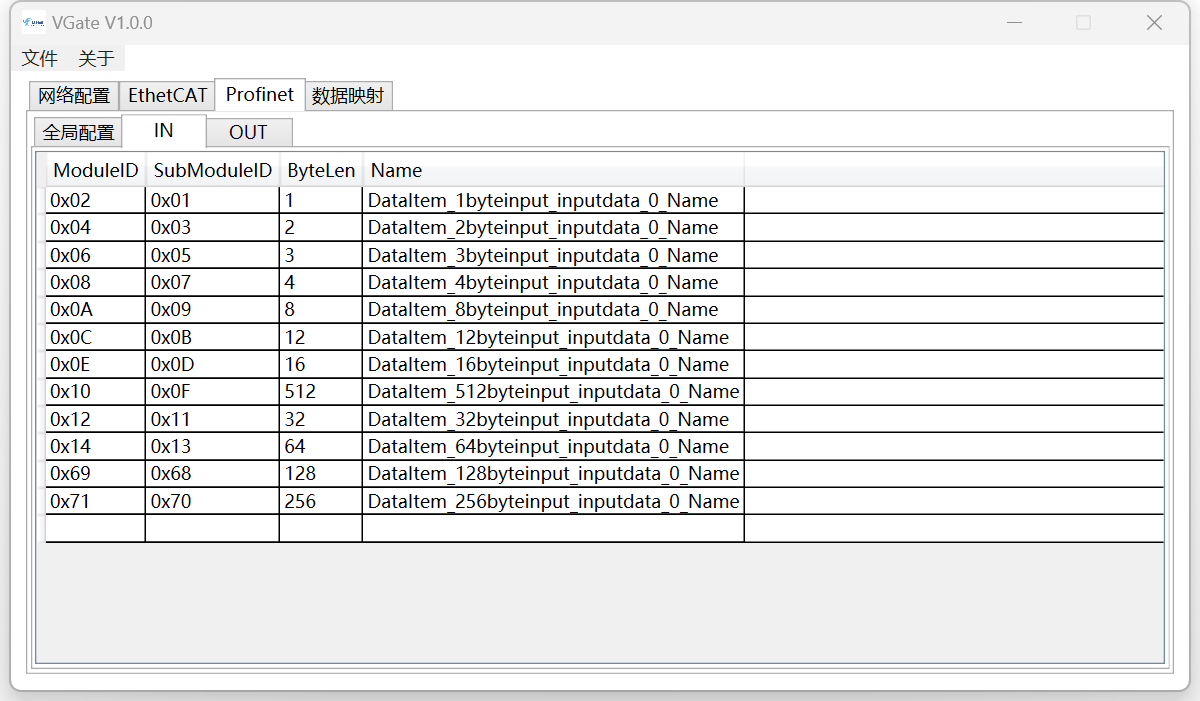Click SubModuleID cell 0x09
The height and width of the screenshot is (701, 1200).
coord(212,309)
